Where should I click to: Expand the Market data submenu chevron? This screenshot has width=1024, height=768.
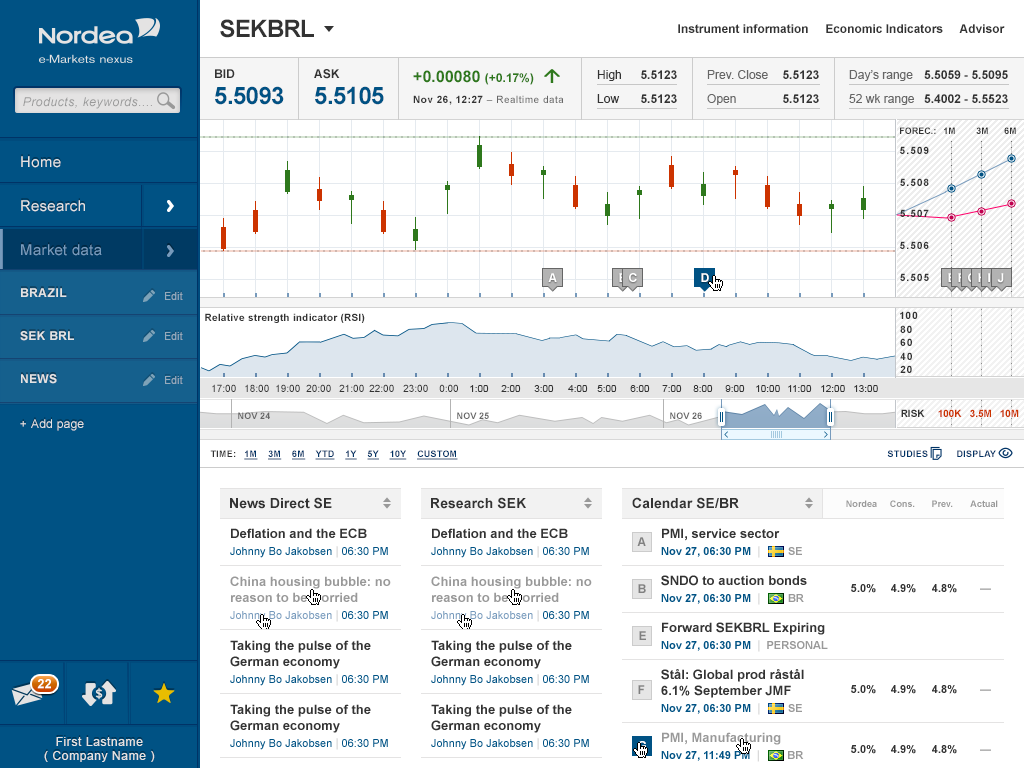[170, 250]
